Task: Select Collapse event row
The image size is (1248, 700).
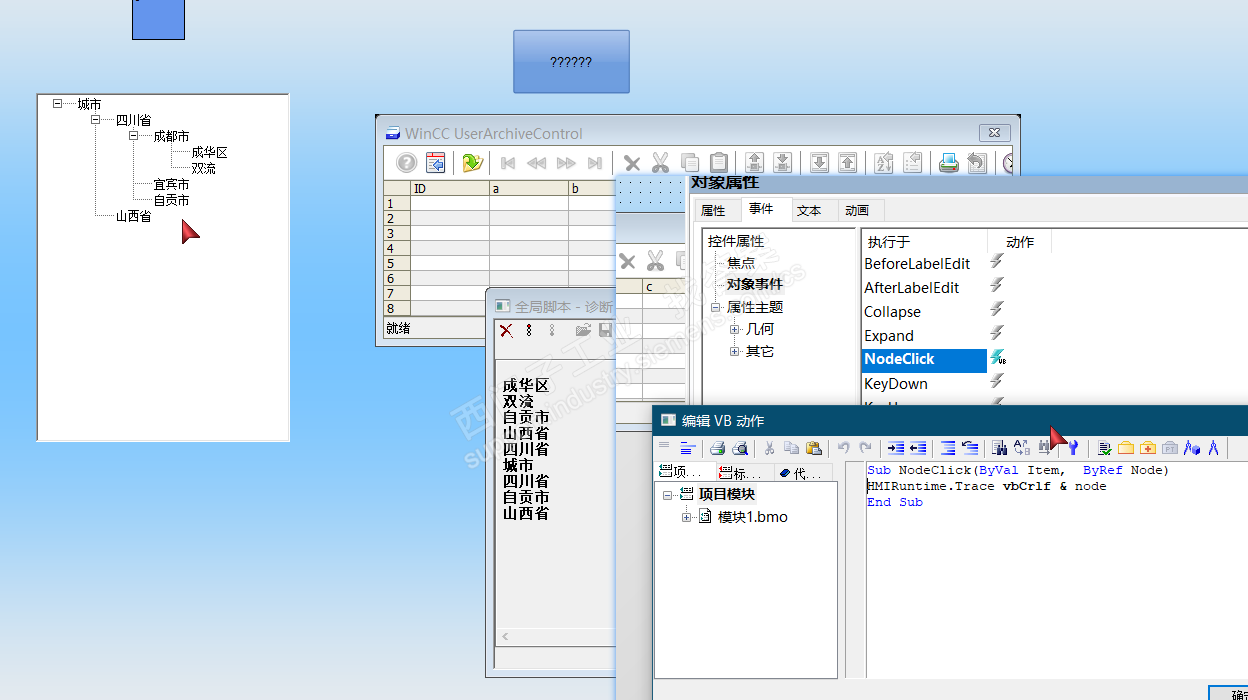Action: 892,312
